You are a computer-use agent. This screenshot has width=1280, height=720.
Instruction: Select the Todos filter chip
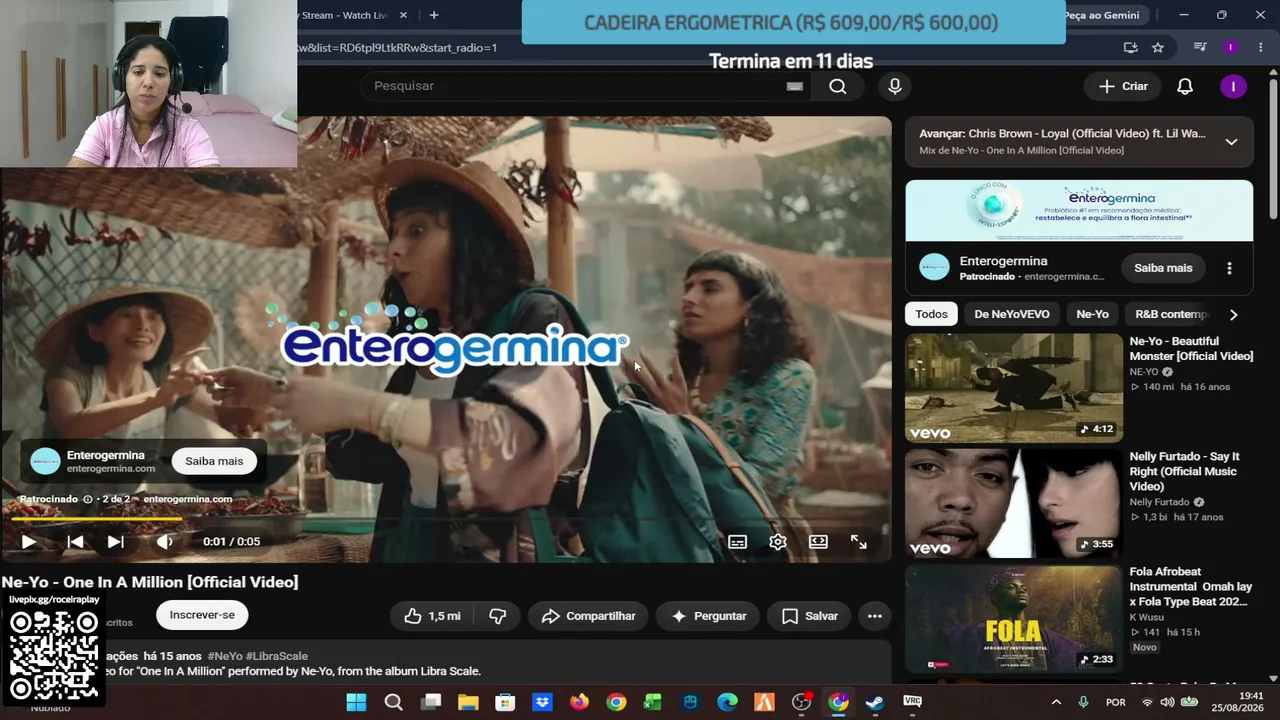[x=931, y=314]
